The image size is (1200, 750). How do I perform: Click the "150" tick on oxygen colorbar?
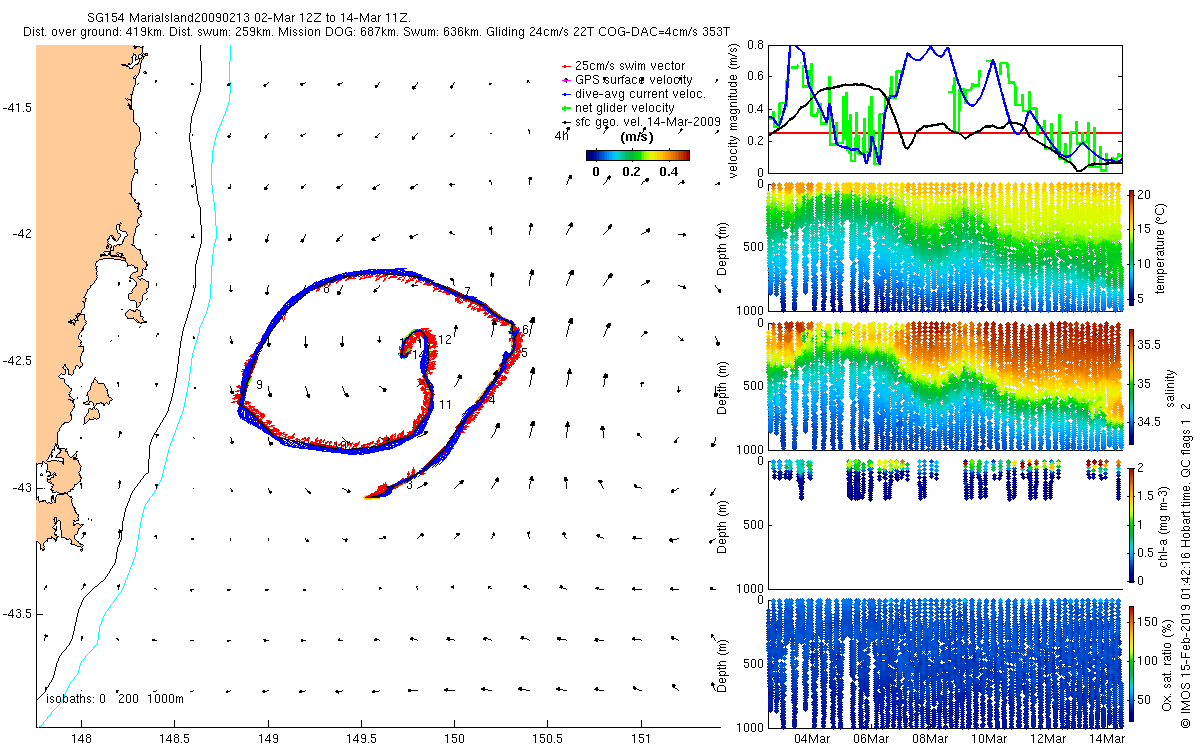(x=1149, y=624)
